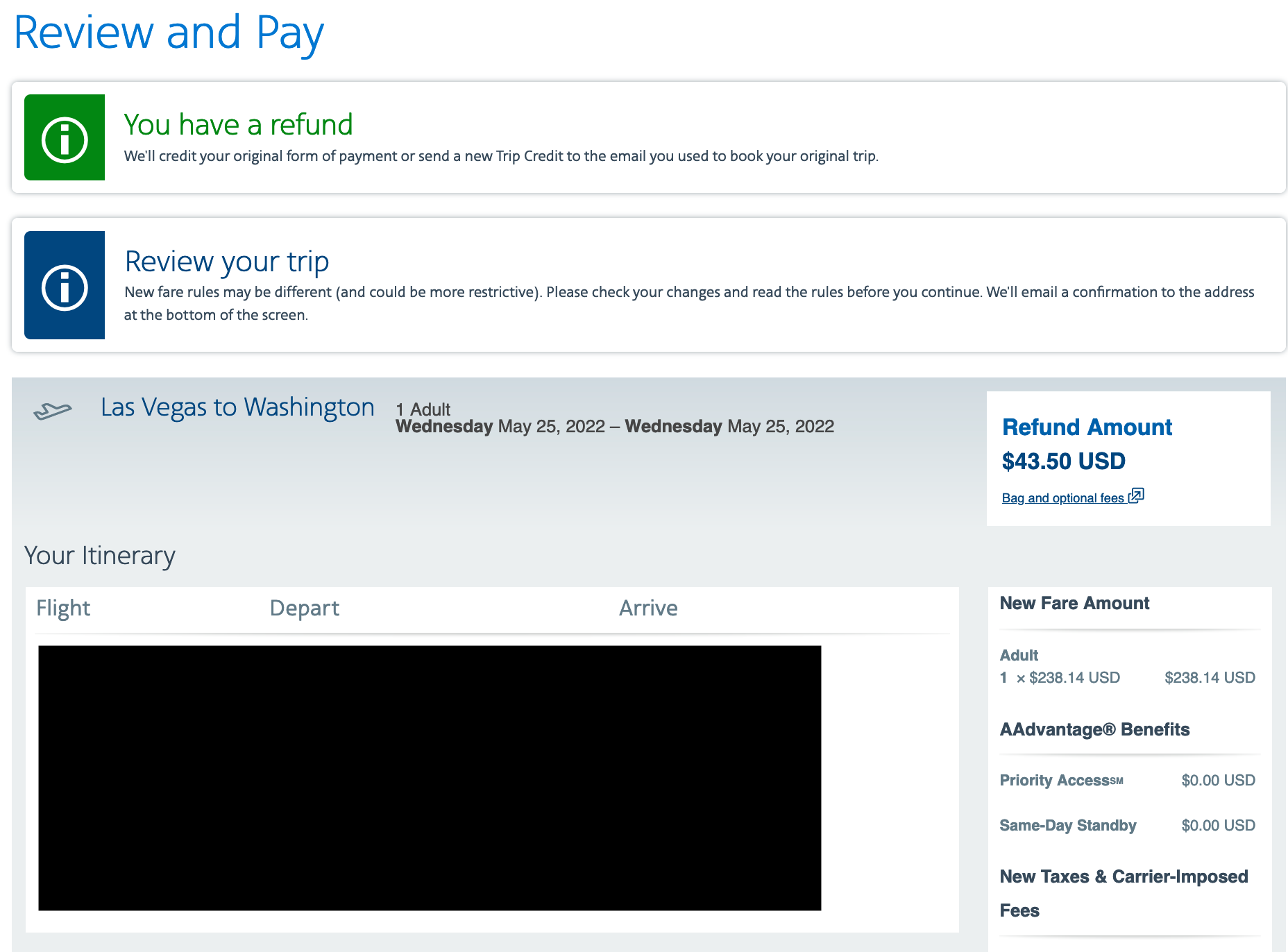The image size is (1288, 952).
Task: Click the blue info icon beside Review your trip
Action: (x=65, y=287)
